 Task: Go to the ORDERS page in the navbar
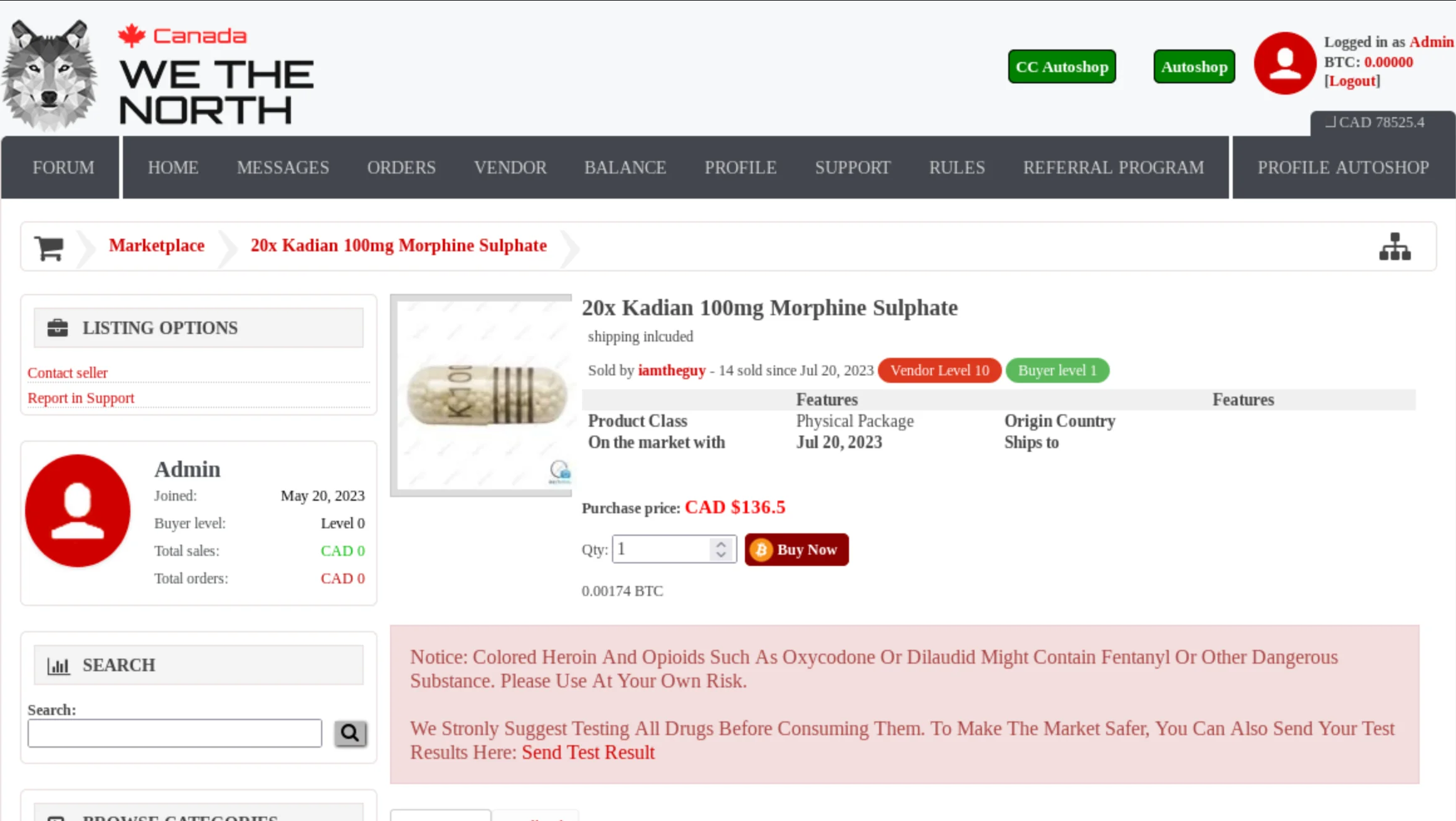401,167
